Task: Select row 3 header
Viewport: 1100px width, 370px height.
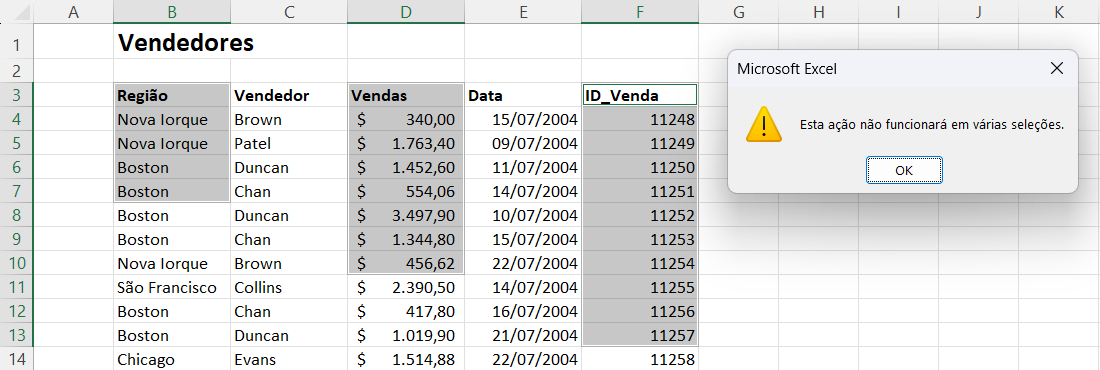Action: click(17, 95)
